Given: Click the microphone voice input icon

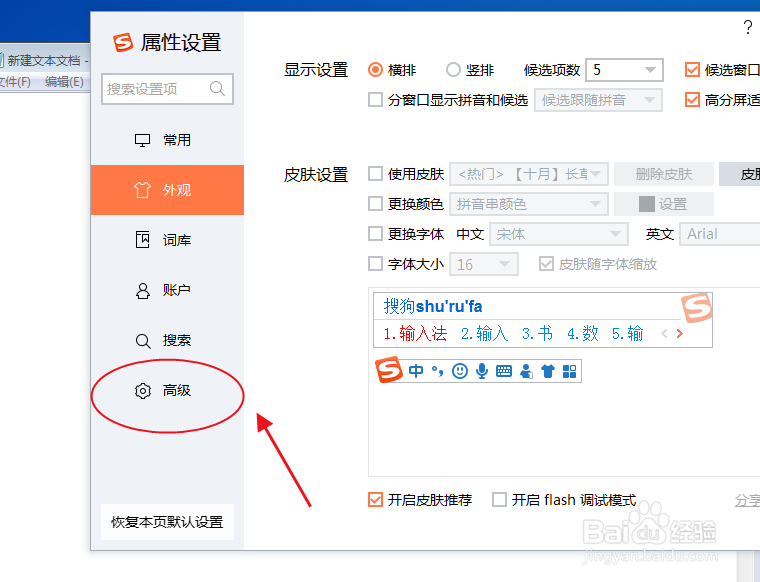Looking at the screenshot, I should pyautogui.click(x=482, y=371).
